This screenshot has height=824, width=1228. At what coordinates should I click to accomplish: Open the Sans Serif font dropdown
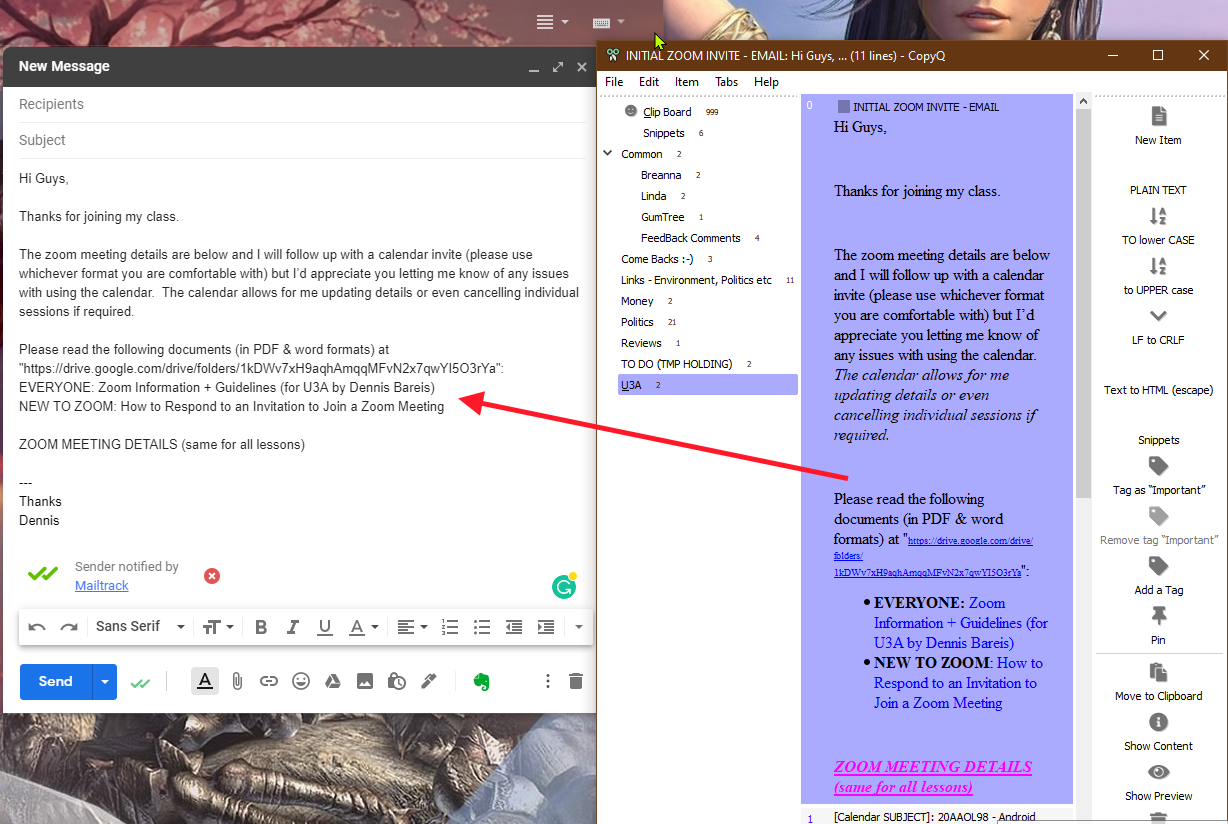pyautogui.click(x=141, y=627)
